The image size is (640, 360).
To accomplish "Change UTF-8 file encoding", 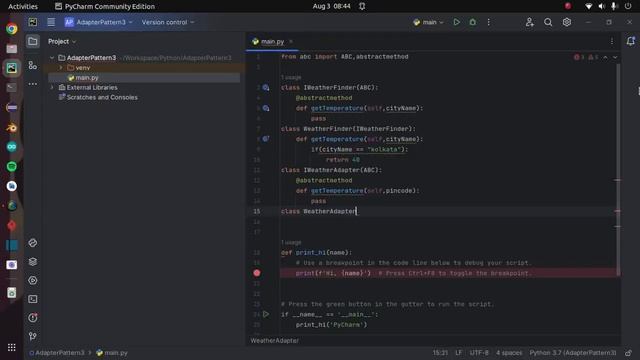I will click(479, 353).
